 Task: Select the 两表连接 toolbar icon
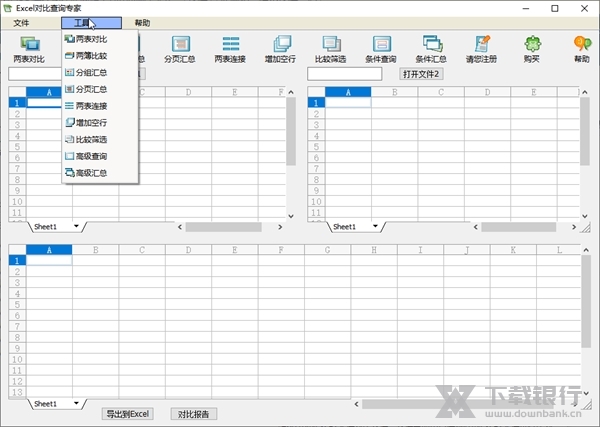pos(230,49)
